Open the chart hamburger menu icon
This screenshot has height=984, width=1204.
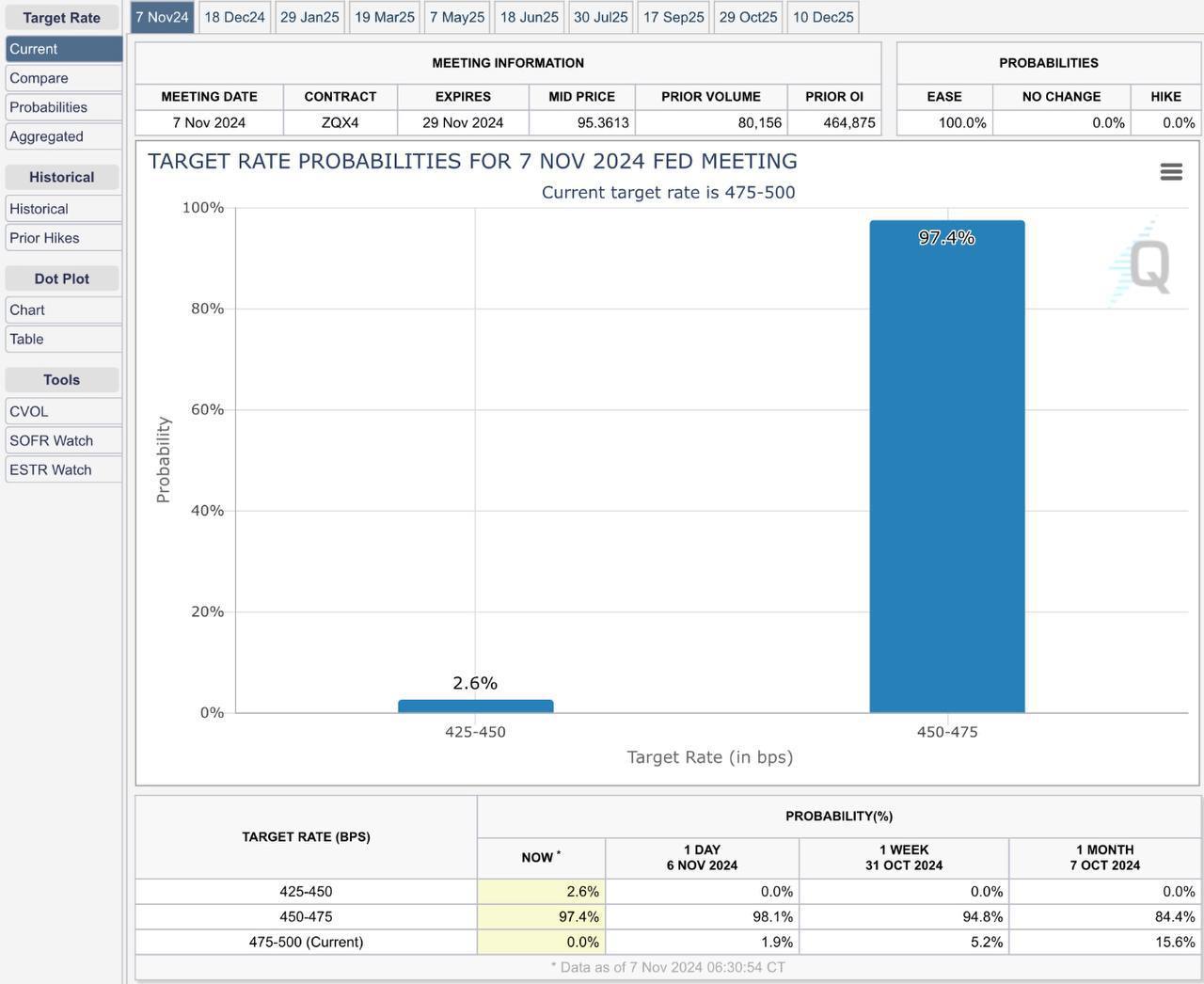1171,171
